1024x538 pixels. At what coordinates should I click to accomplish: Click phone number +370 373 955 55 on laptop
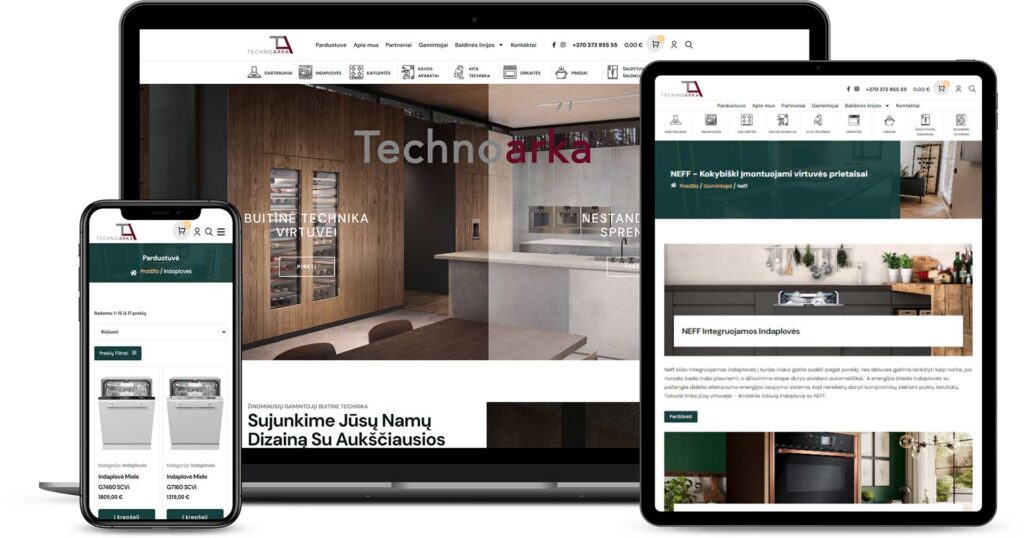pos(594,45)
